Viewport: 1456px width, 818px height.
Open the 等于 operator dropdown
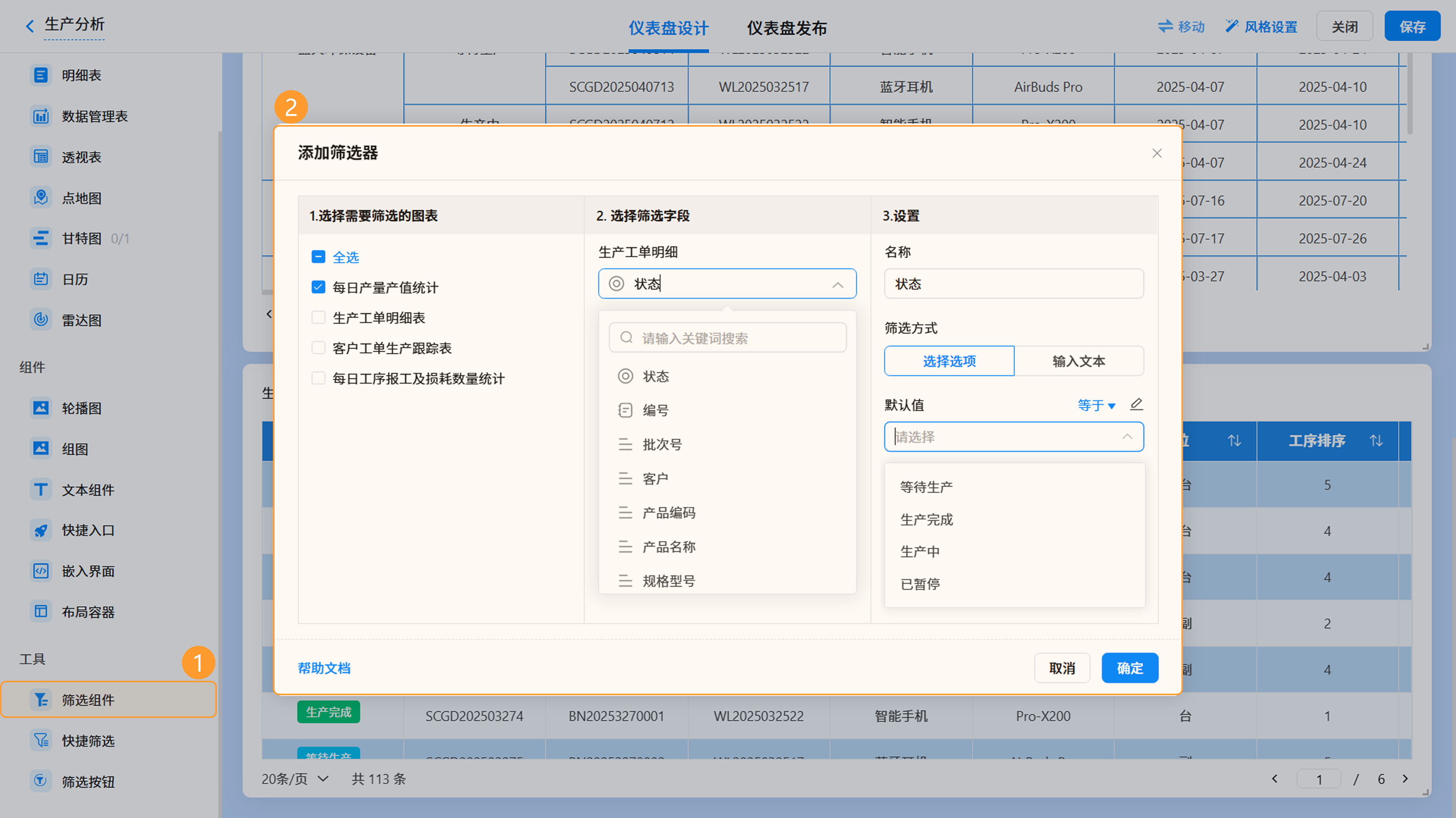[1096, 405]
